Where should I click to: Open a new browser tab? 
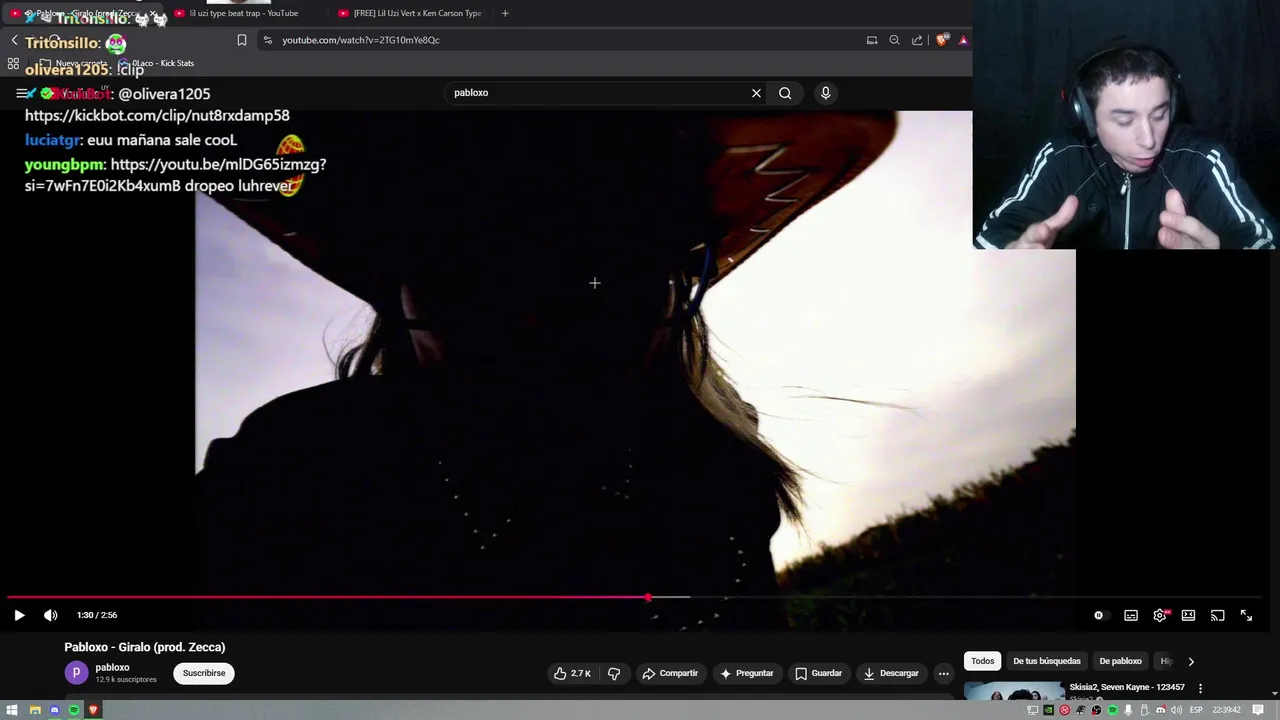point(505,13)
